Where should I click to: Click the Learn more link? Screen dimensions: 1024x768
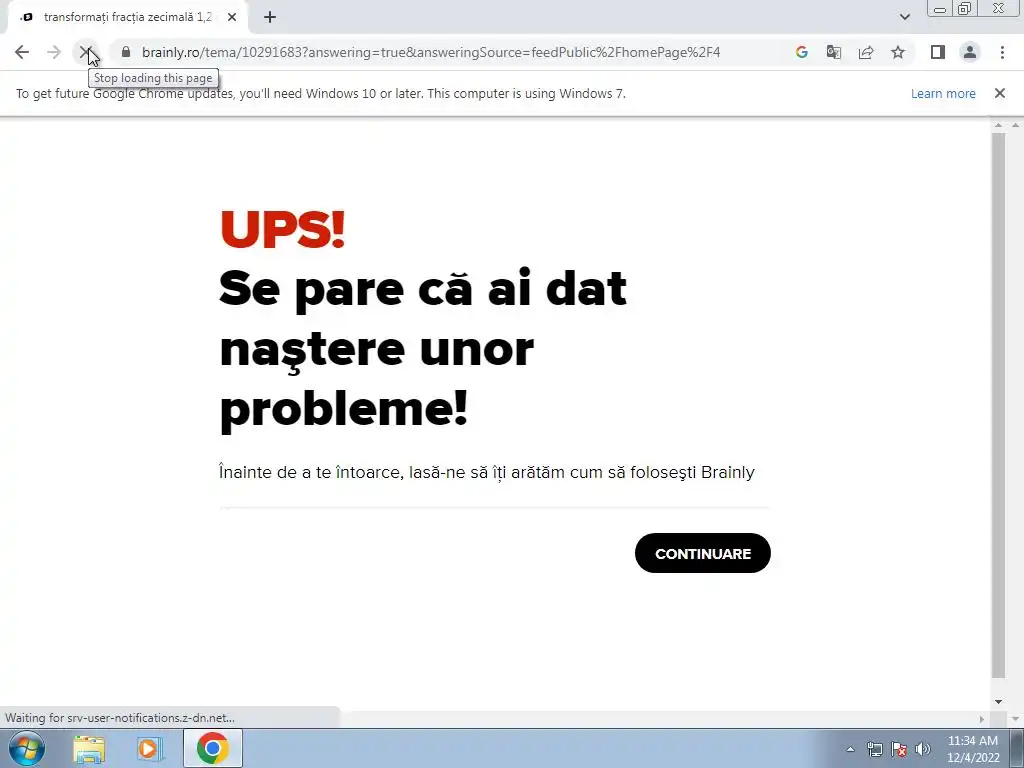[x=943, y=93]
